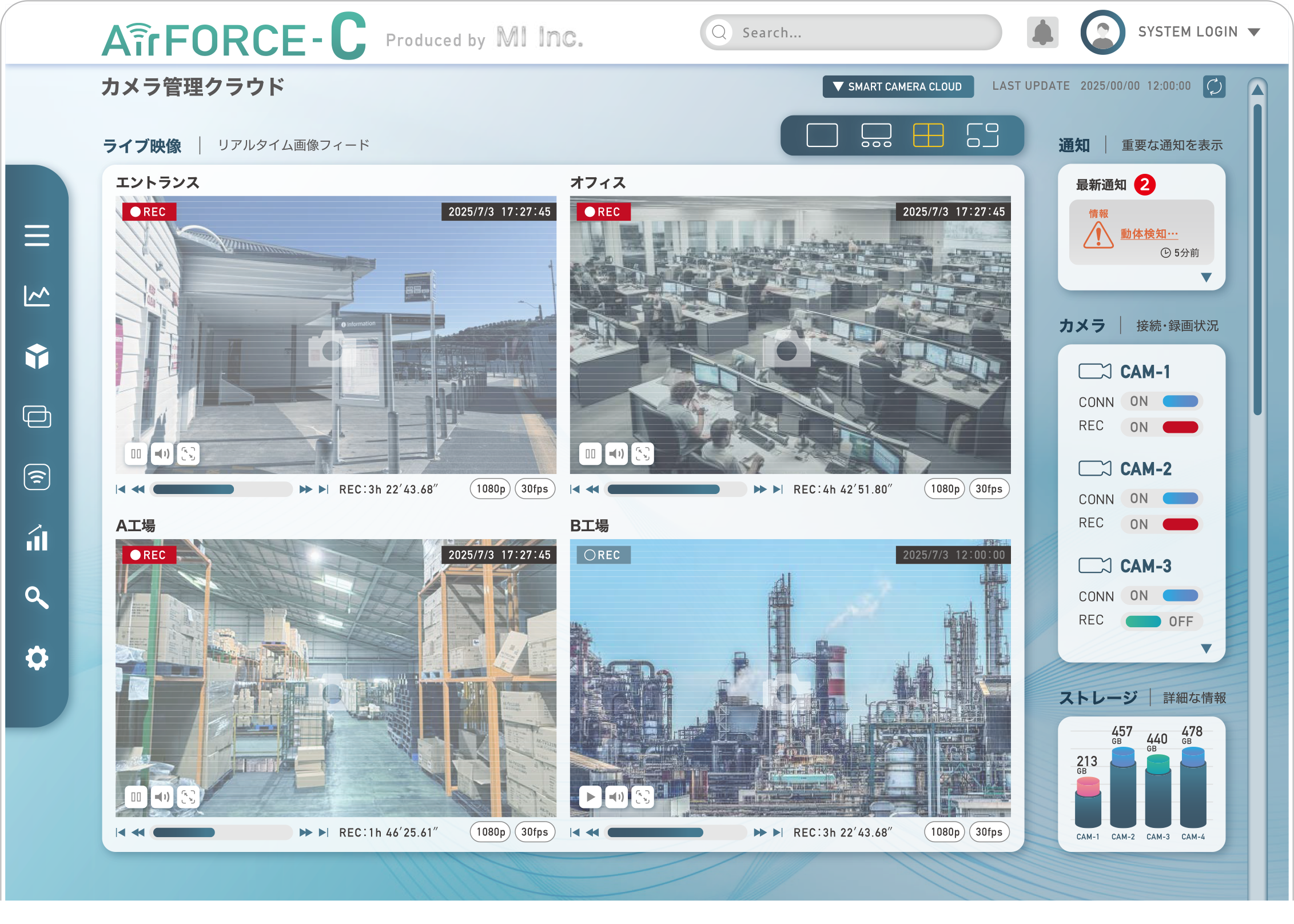Expand the camera status list arrow
1294x924 pixels.
coord(1206,648)
